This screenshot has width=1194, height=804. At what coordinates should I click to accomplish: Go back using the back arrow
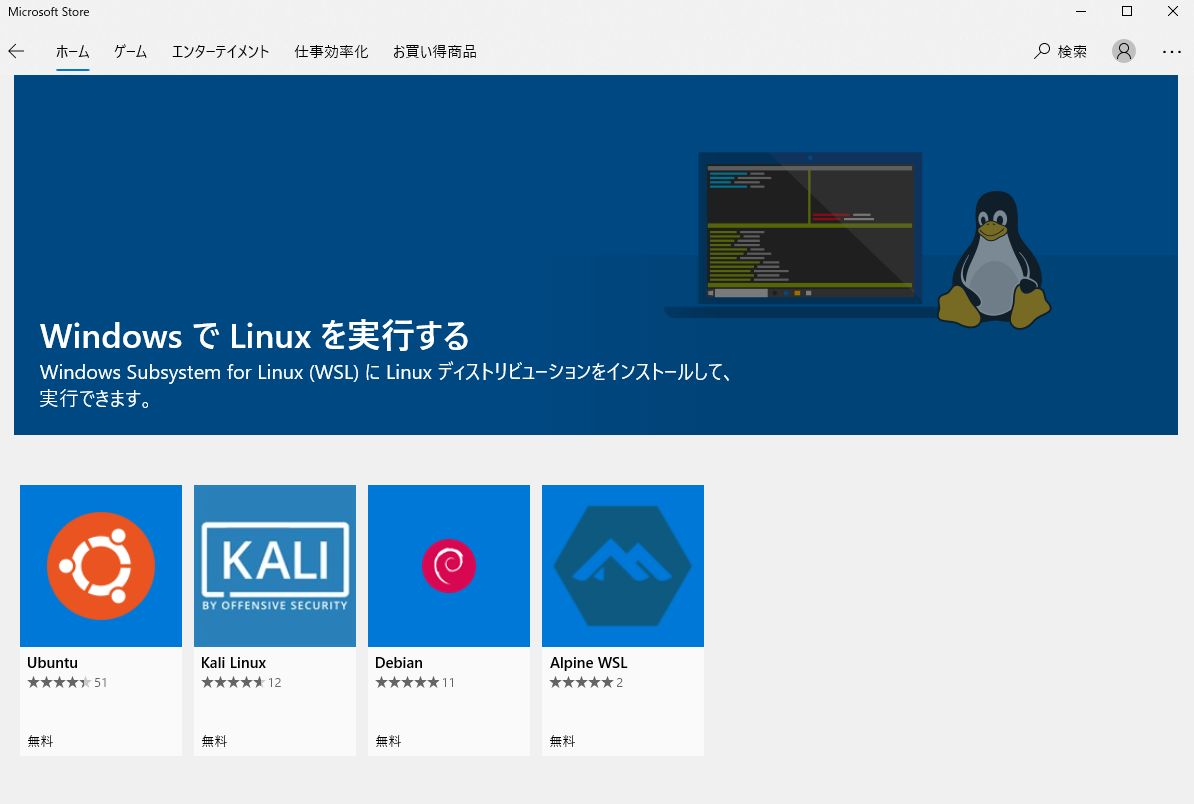pos(16,51)
